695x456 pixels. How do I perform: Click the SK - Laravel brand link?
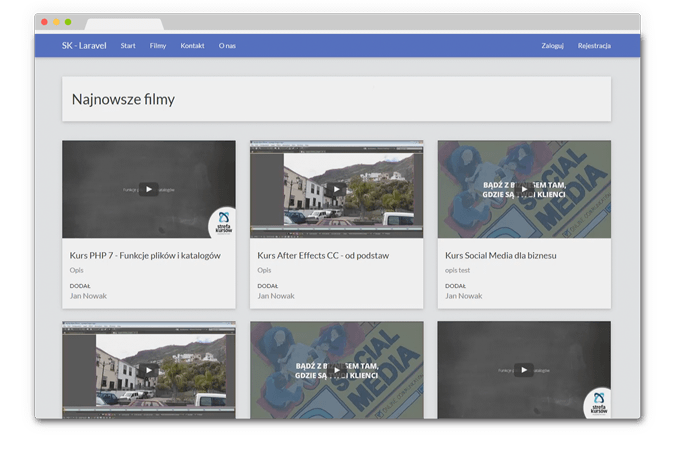pos(84,46)
